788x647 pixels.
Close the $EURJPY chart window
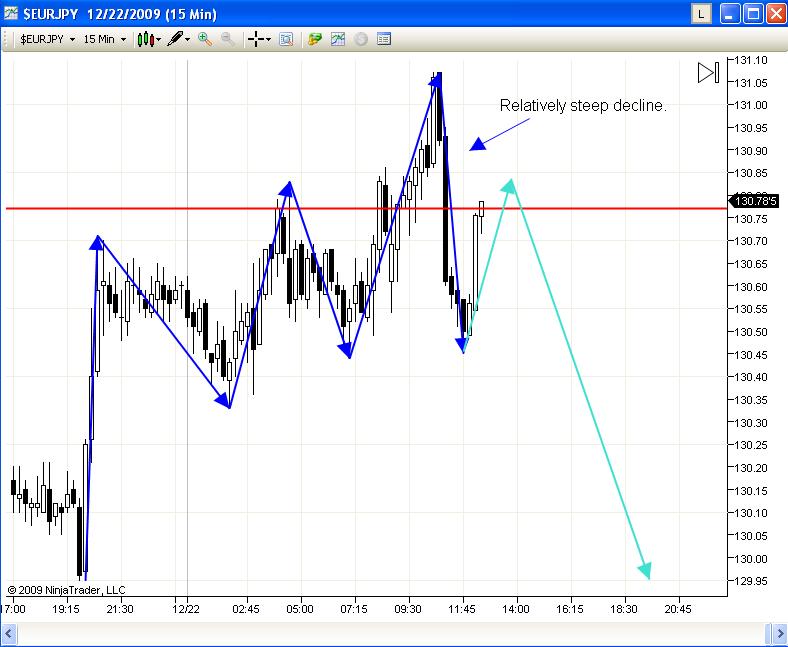point(776,14)
